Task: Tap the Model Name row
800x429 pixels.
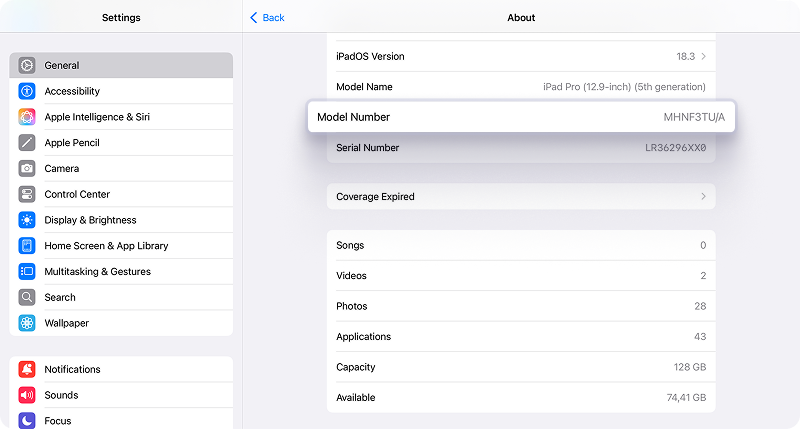Action: 520,87
